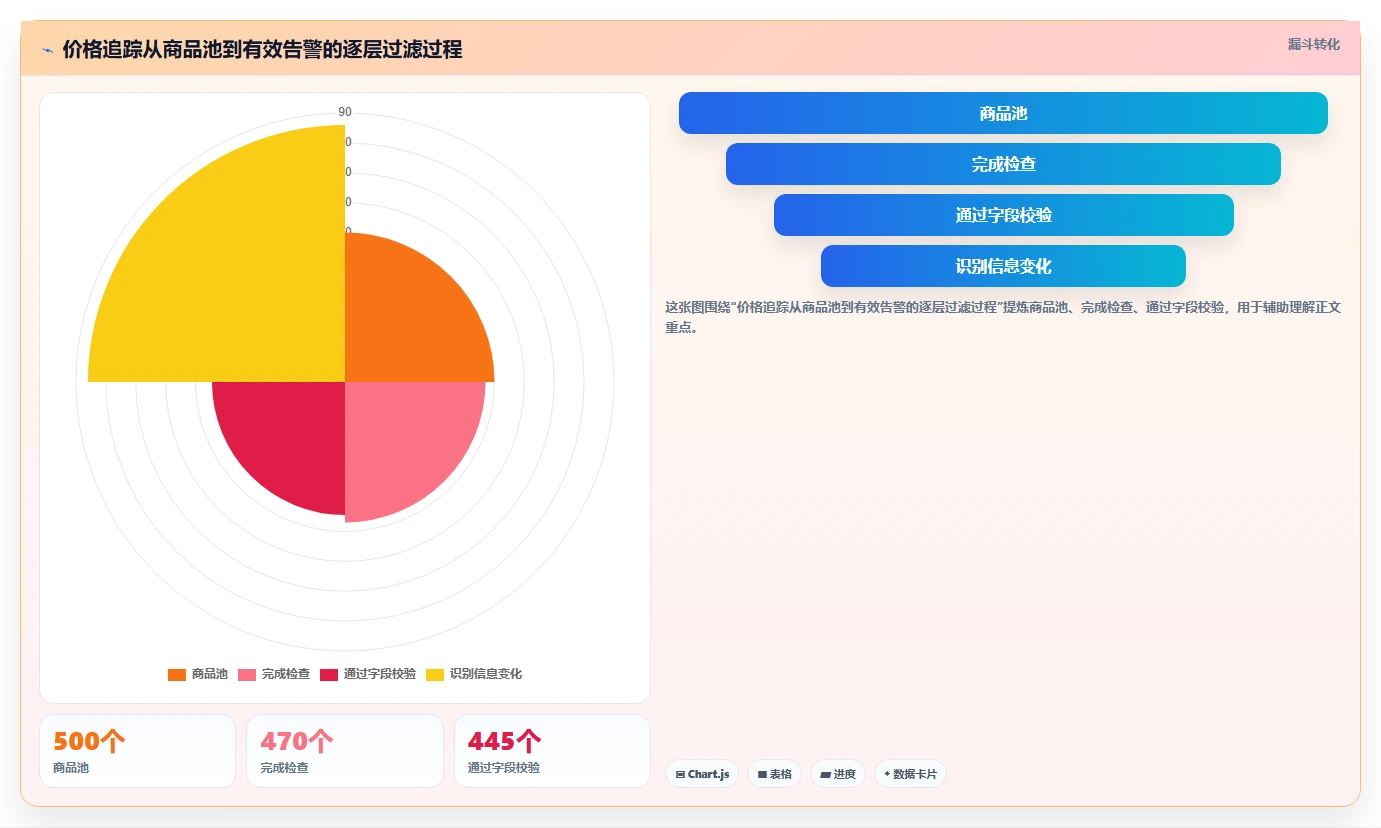Click the 500个 商品池 stat card

point(137,751)
